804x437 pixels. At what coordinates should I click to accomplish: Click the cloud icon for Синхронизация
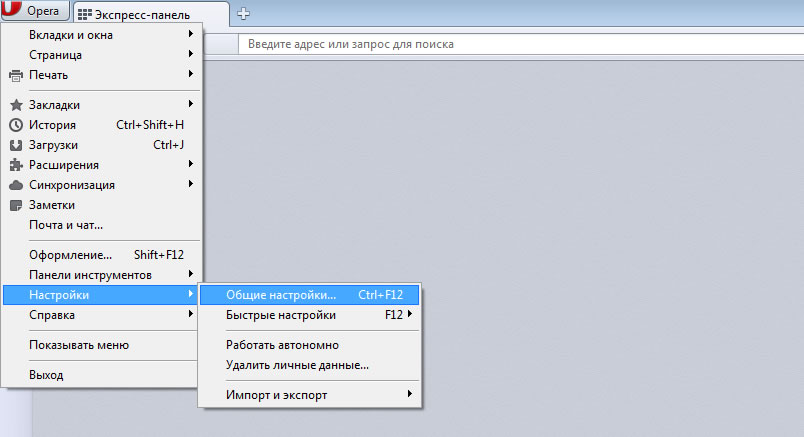coord(16,185)
